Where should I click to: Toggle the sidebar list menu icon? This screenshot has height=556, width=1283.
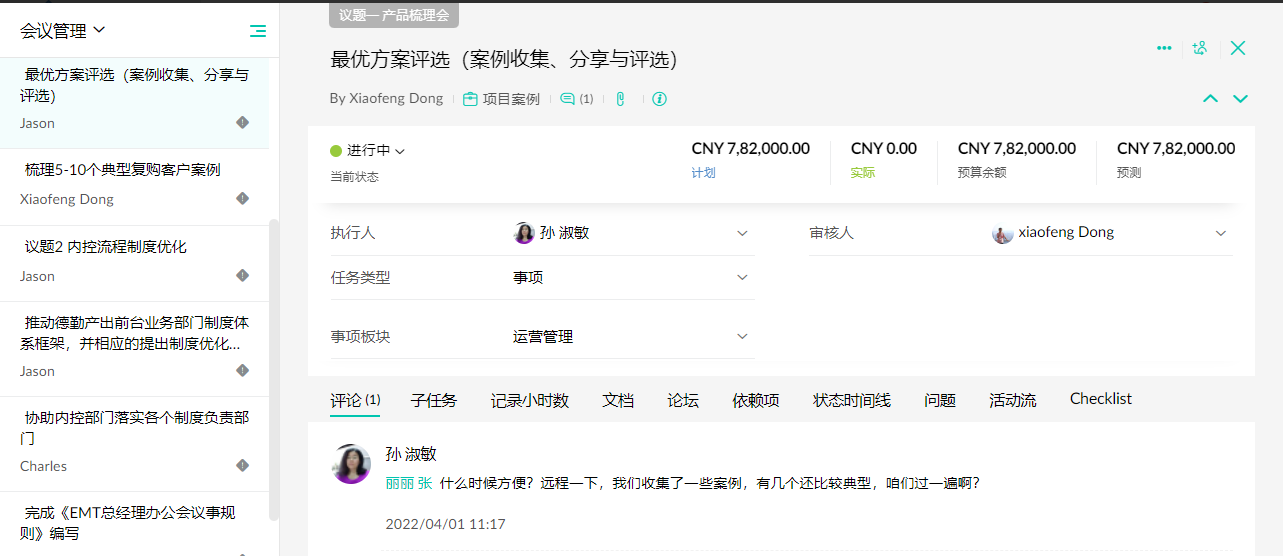[257, 31]
